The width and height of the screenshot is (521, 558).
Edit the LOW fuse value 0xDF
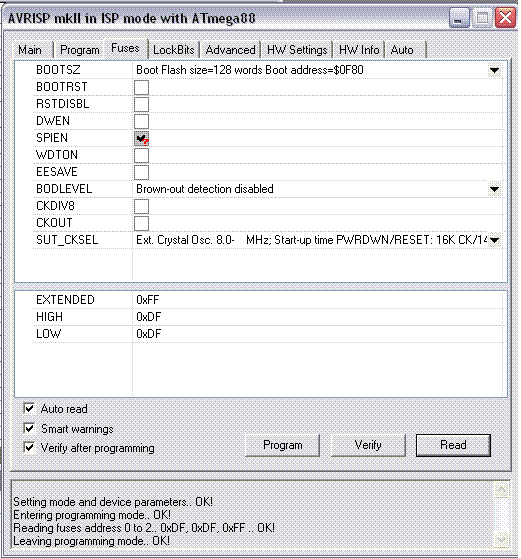point(149,334)
